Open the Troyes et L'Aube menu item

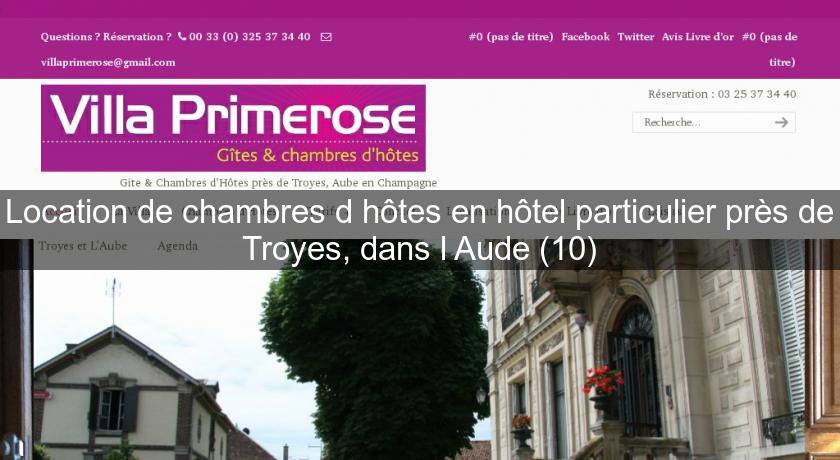(x=82, y=246)
